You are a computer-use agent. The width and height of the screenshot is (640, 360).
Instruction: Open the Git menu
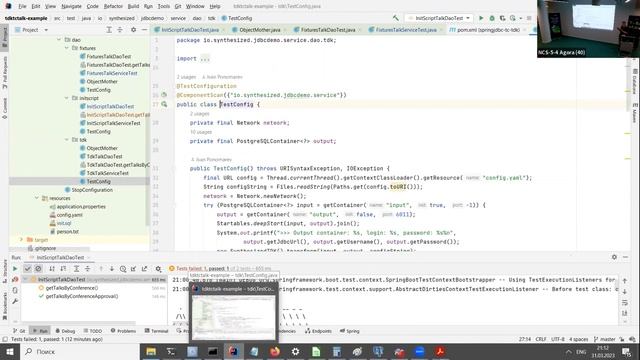click(x=178, y=6)
